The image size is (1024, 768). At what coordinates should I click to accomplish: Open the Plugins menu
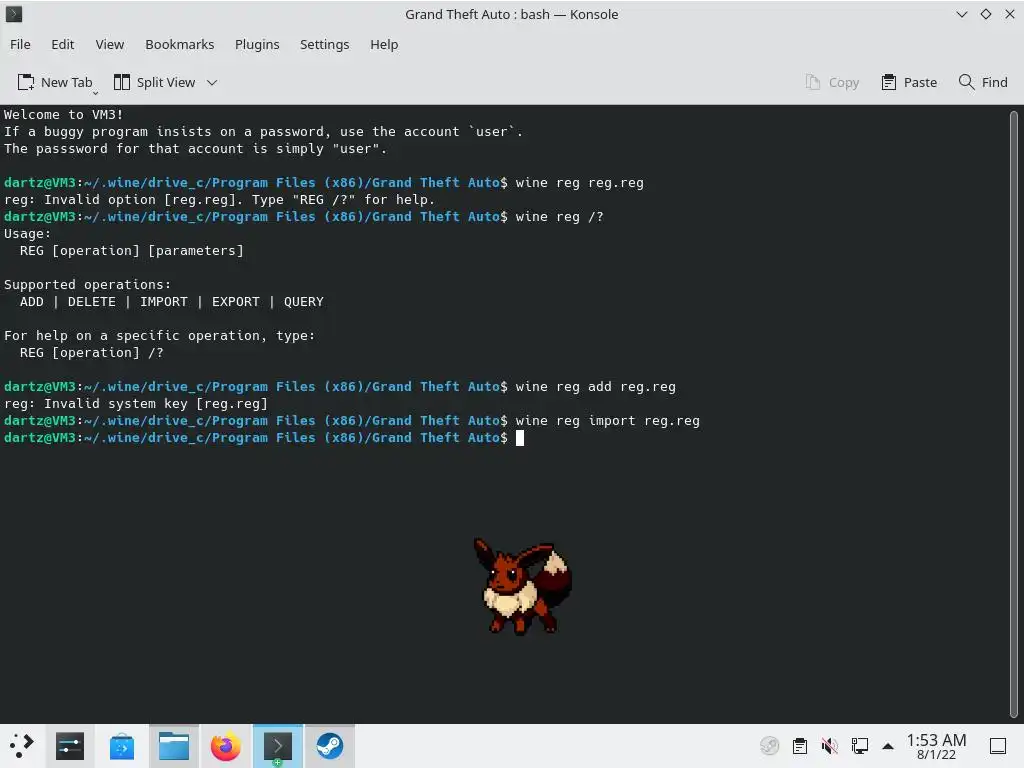tap(257, 44)
